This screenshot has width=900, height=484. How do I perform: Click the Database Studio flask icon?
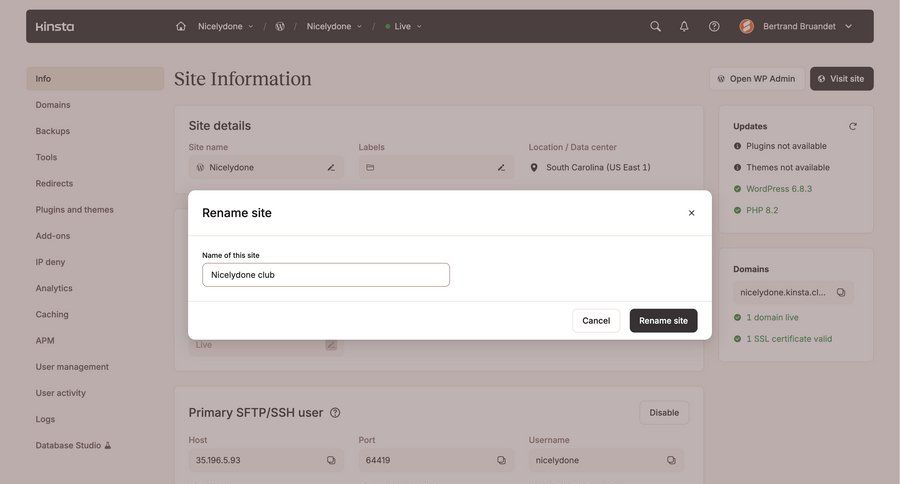tap(107, 446)
